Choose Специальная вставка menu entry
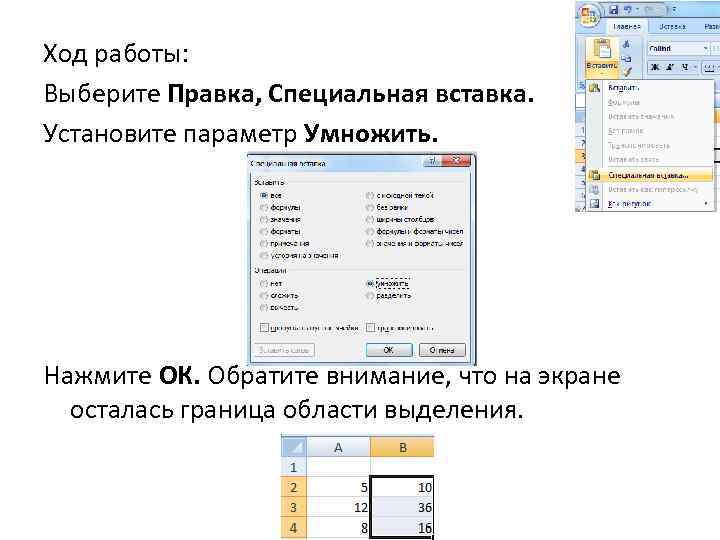The width and height of the screenshot is (720, 540). point(648,175)
